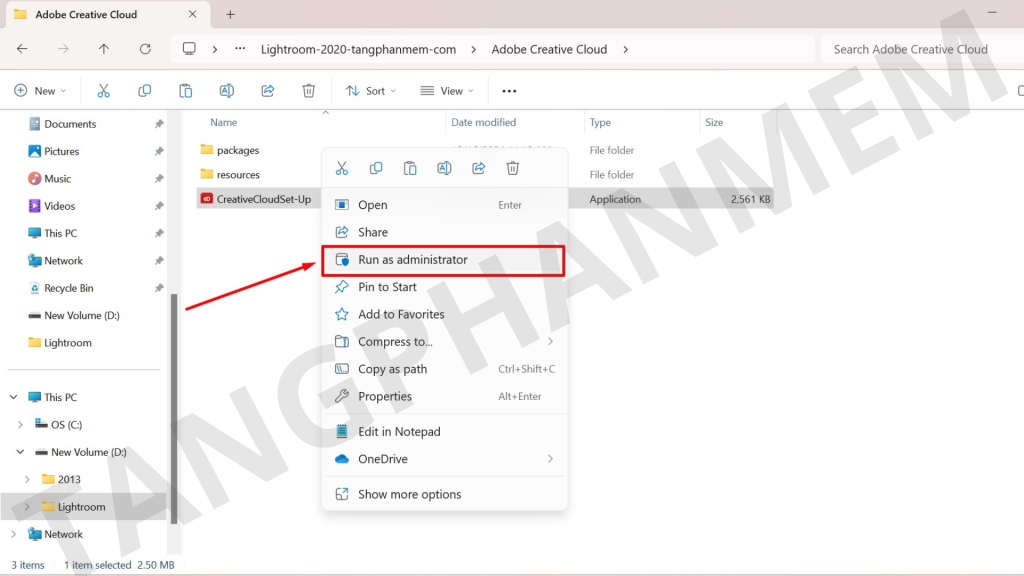Expand the Network tree node
The image size is (1024, 576).
tap(13, 534)
